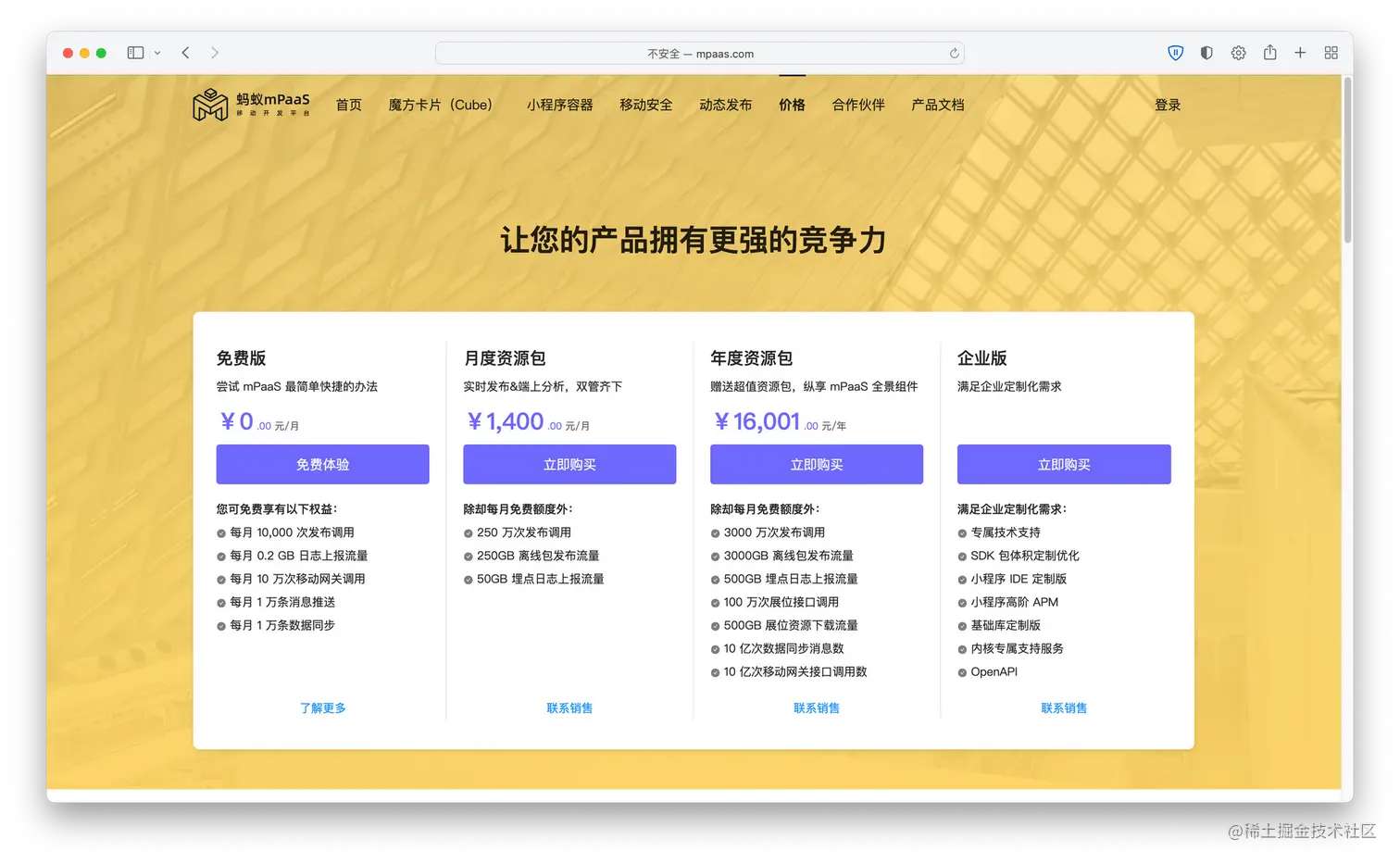Click 立即购买 under 月度资源包
The height and width of the screenshot is (864, 1400).
pyautogui.click(x=569, y=464)
